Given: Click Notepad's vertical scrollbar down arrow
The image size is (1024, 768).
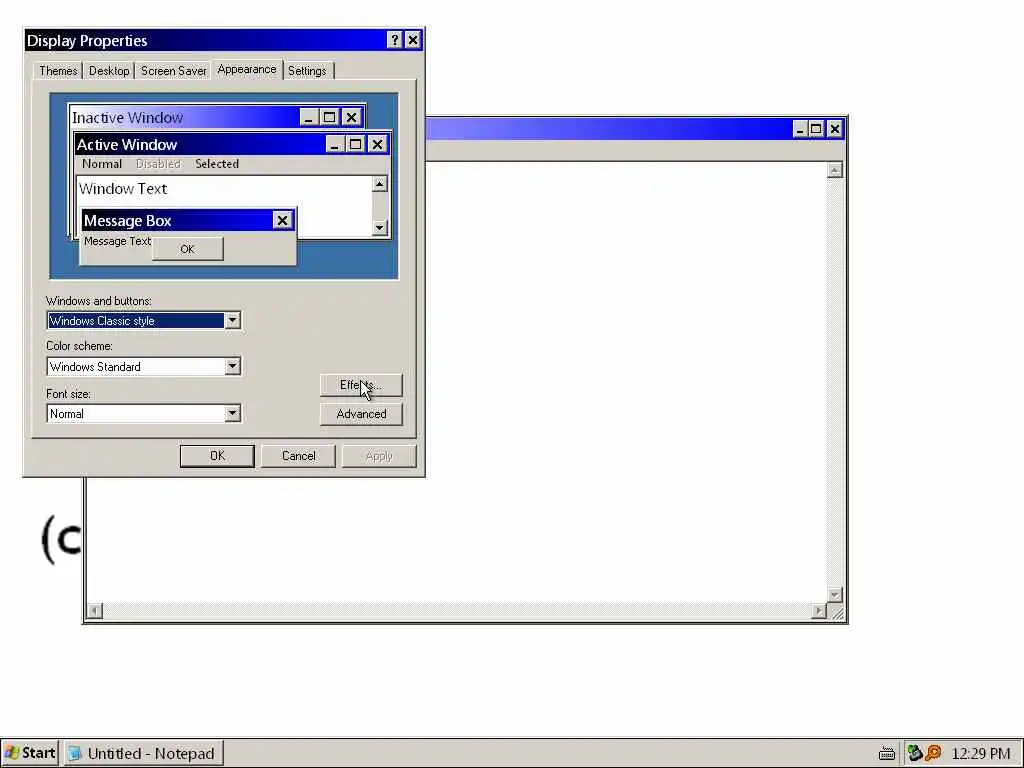Looking at the screenshot, I should [835, 594].
